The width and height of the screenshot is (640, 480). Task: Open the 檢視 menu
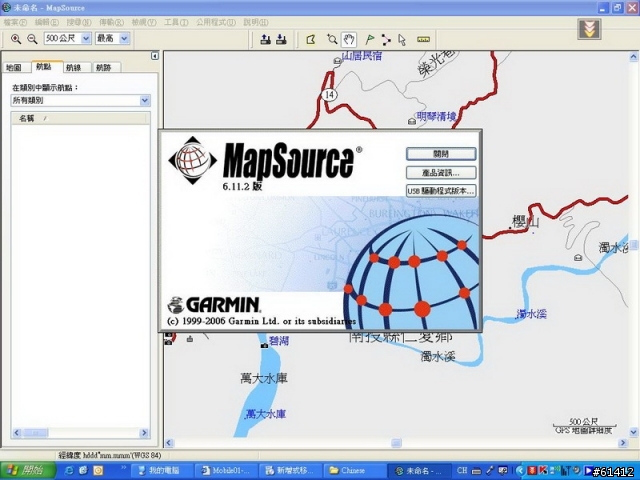[x=144, y=22]
